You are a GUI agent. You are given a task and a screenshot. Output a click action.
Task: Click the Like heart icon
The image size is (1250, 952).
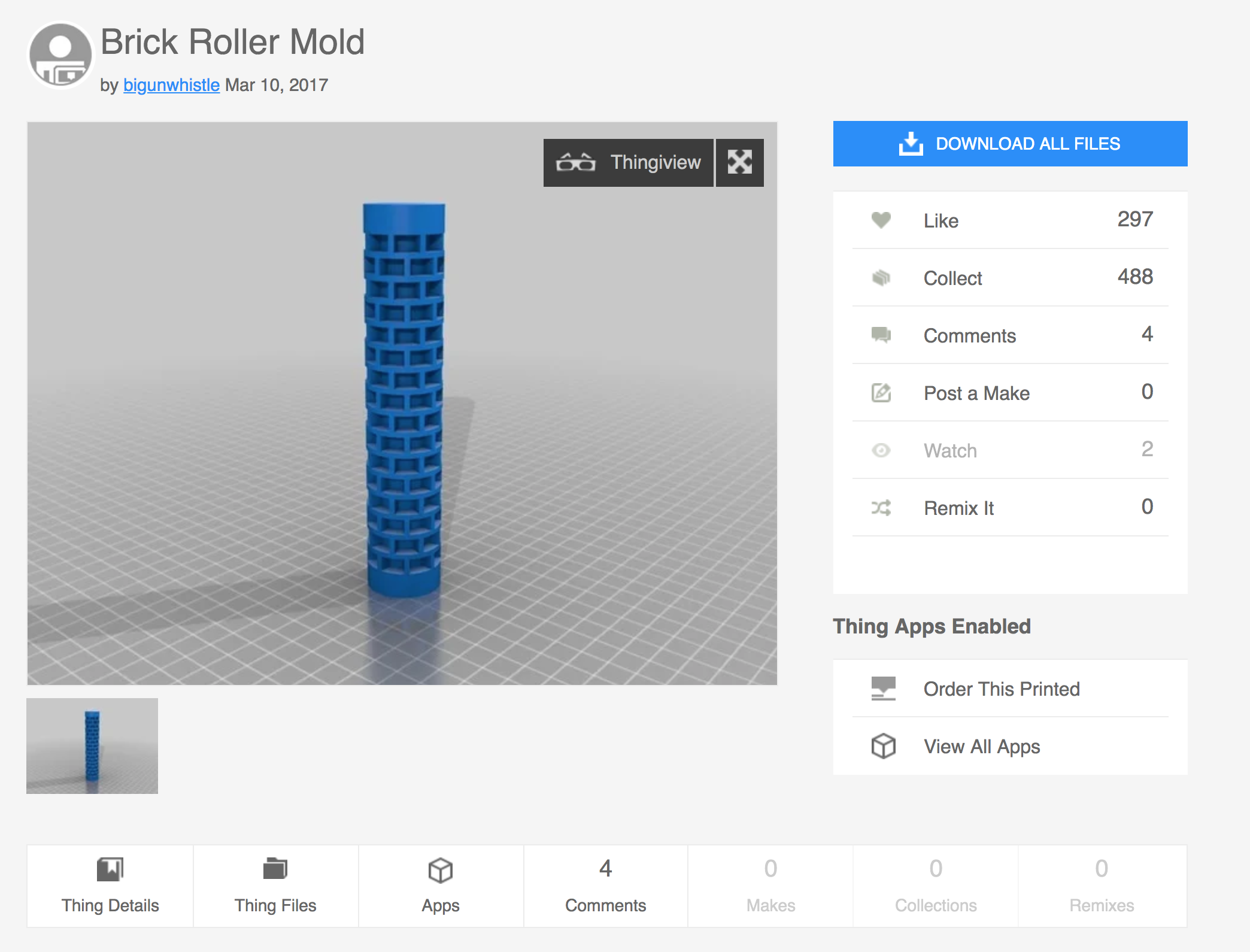(x=879, y=219)
